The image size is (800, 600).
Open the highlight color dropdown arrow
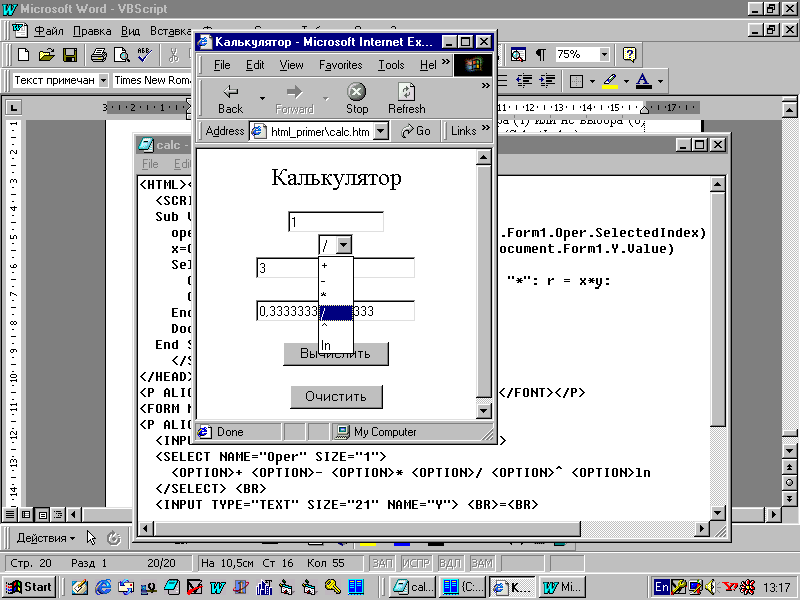pos(626,81)
